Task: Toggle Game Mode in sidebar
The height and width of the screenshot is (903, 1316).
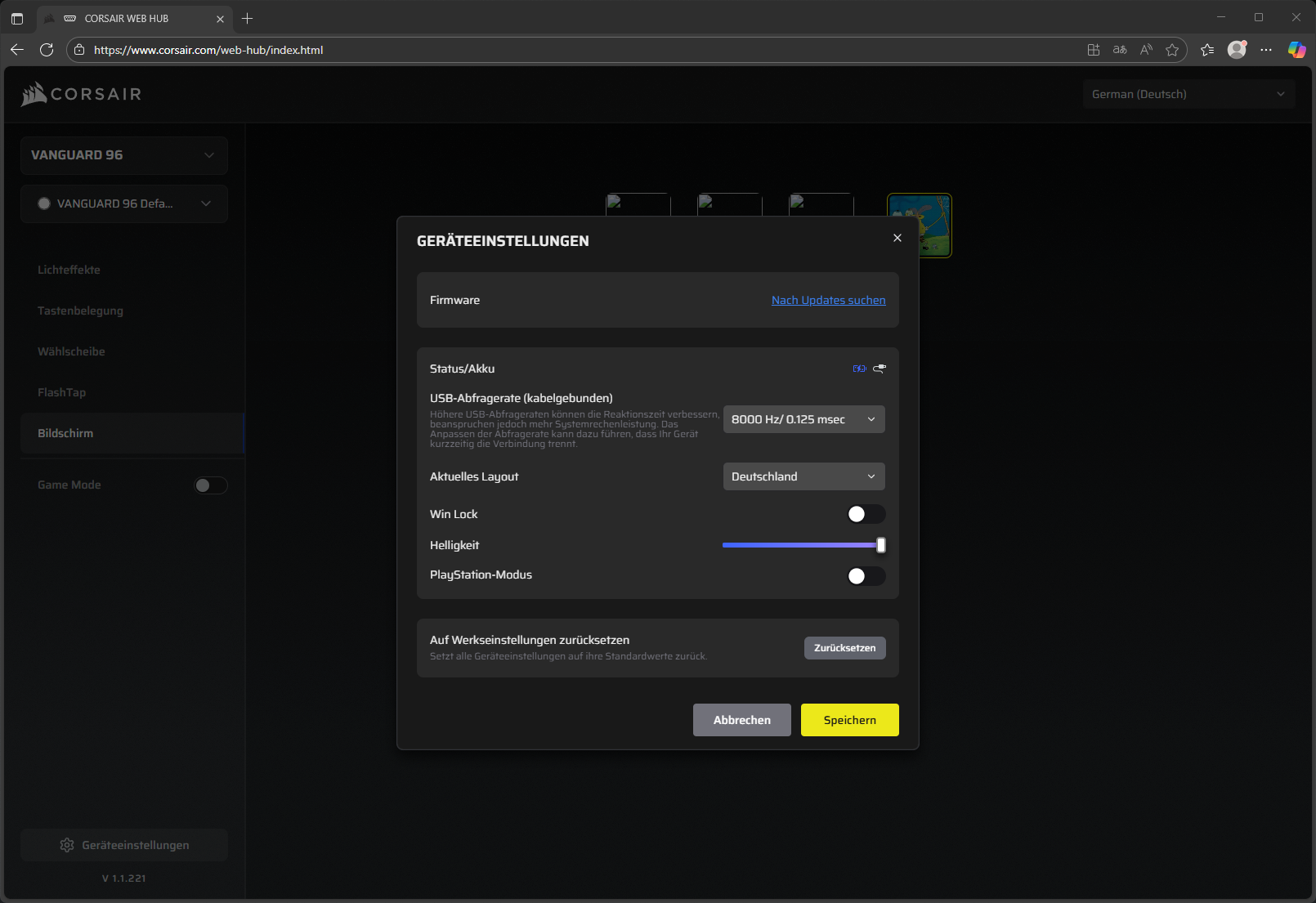Action: point(210,485)
